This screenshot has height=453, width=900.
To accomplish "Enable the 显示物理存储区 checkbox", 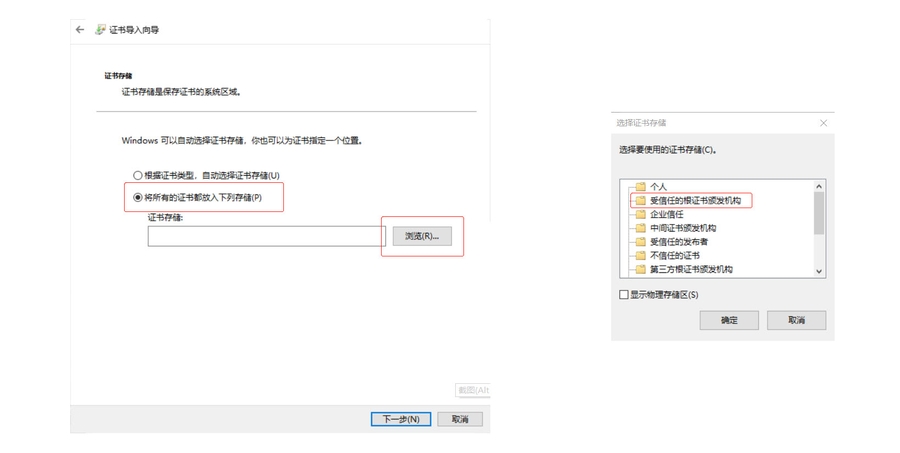I will 624,295.
